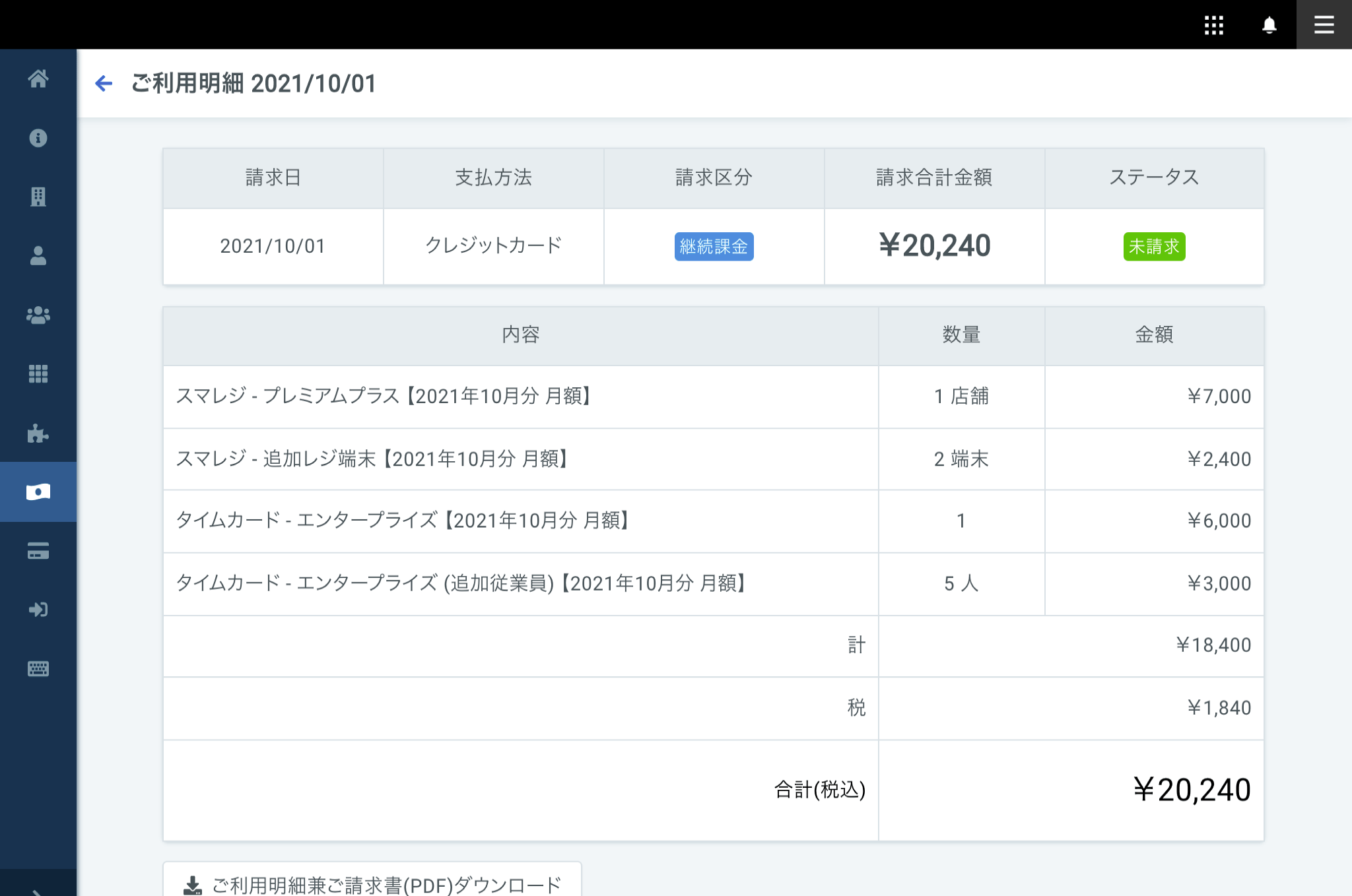Image resolution: width=1352 pixels, height=896 pixels.
Task: Click the quantity 2 端末 cell
Action: (961, 459)
